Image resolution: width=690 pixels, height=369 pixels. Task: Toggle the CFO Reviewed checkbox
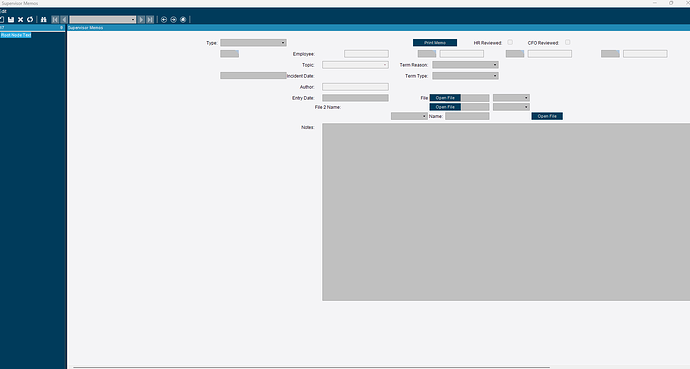568,42
